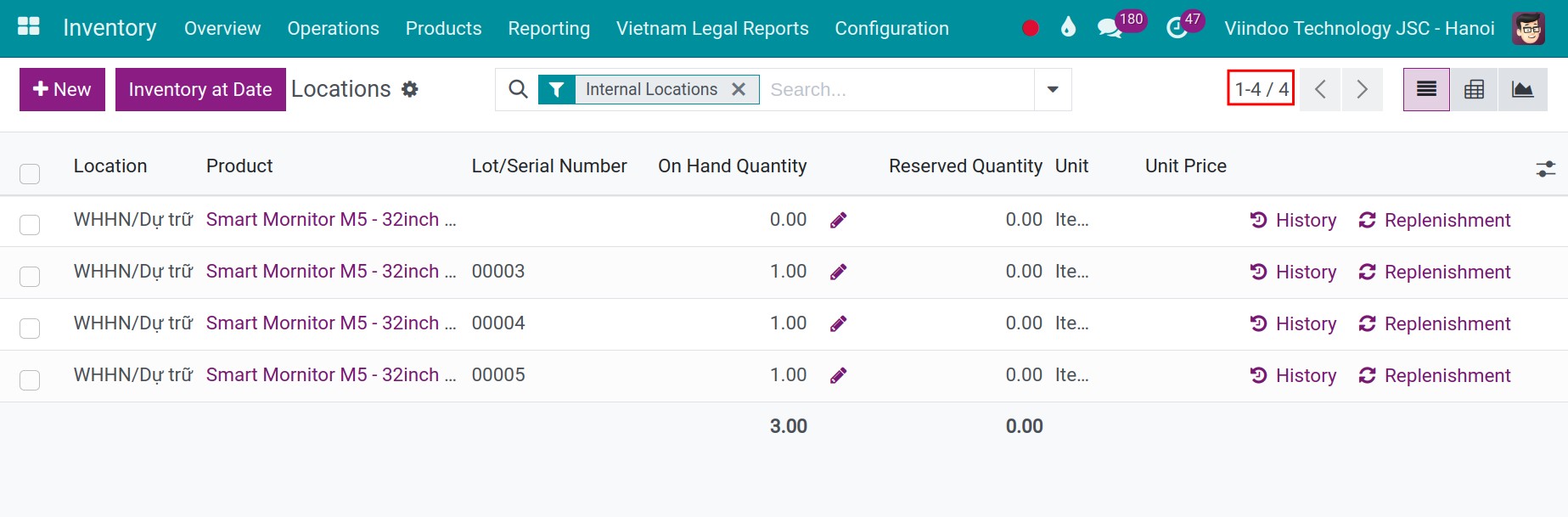Tick checkbox for lot 00005 row

[x=30, y=379]
